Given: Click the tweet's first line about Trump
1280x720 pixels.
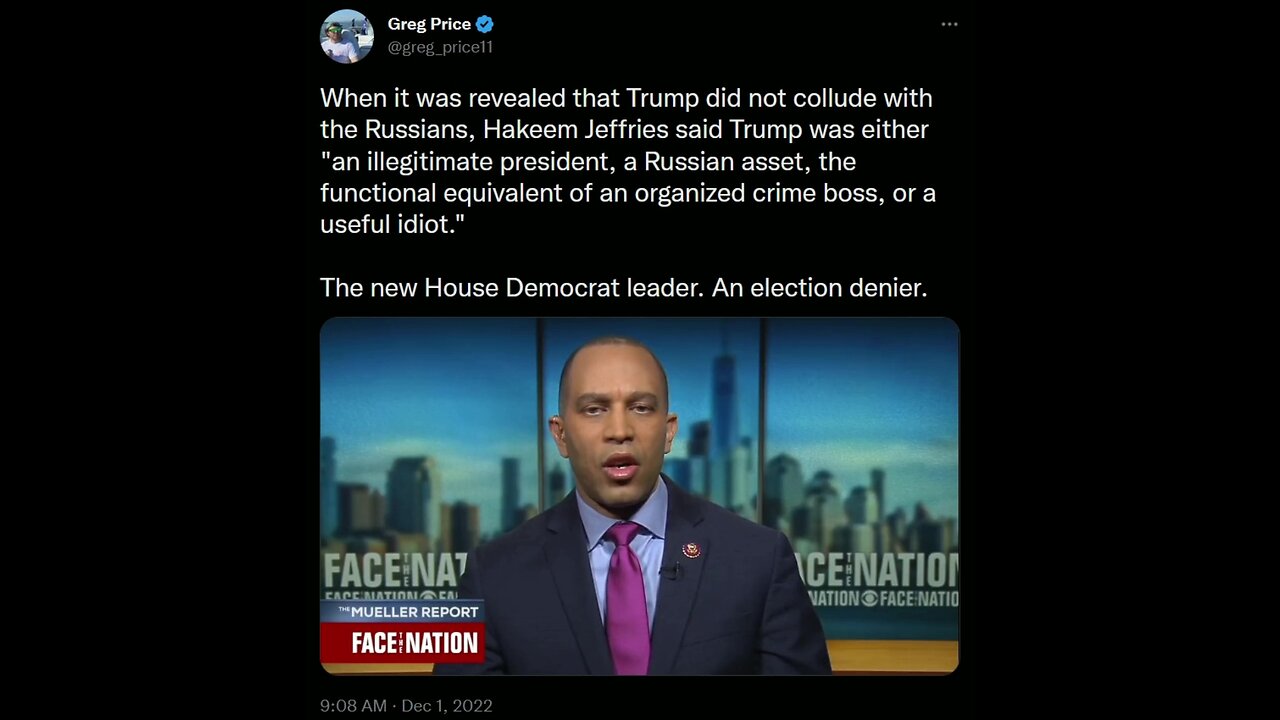Looking at the screenshot, I should tap(626, 98).
